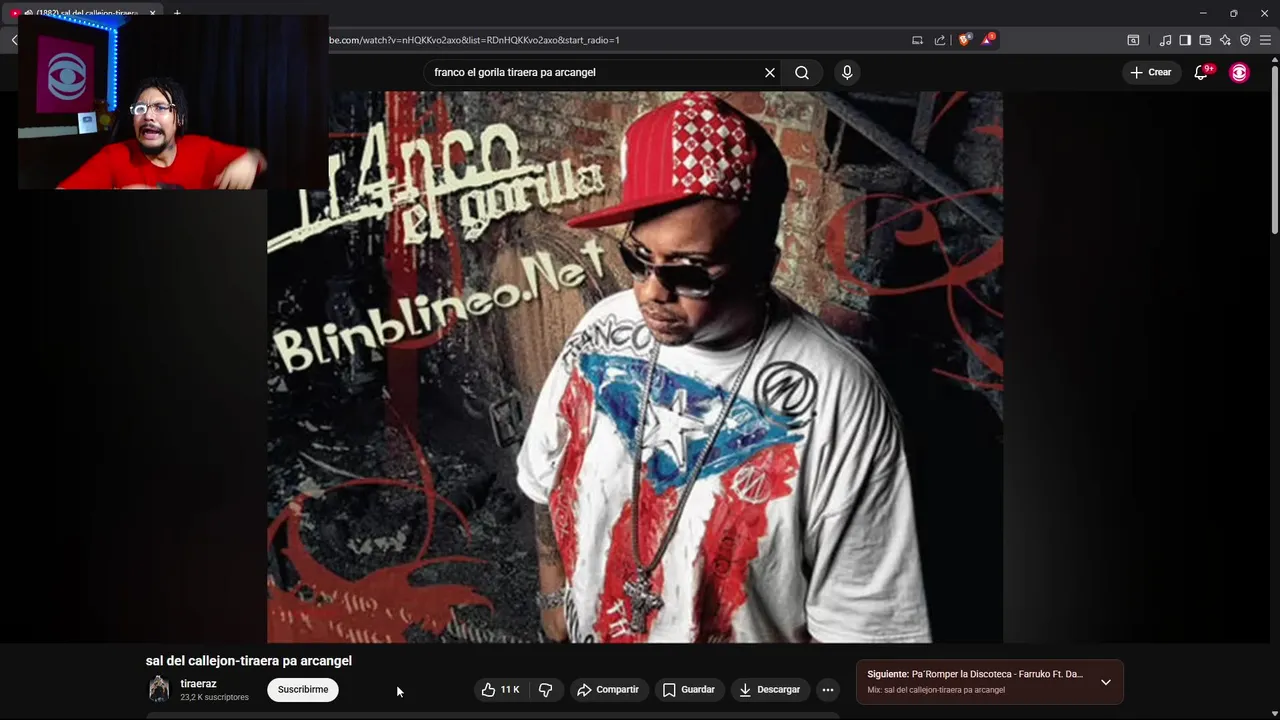Screen dimensions: 1280x720
Task: Click the '23,2 K suscriptores' text
Action: pos(214,697)
